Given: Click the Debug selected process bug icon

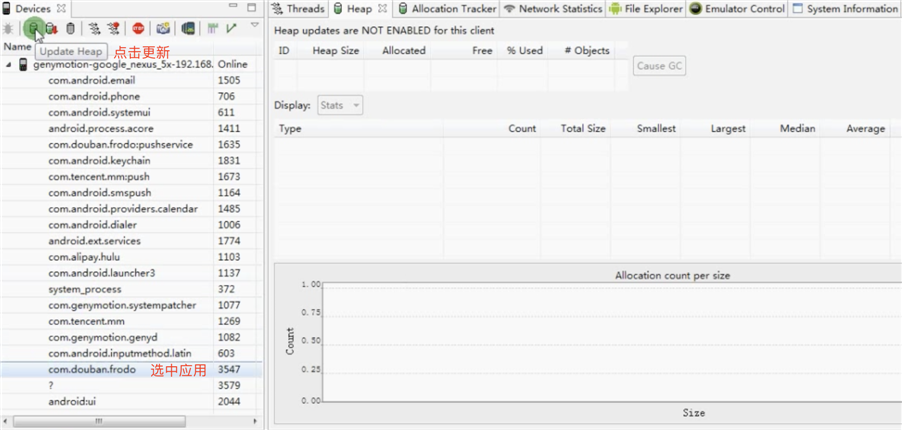Looking at the screenshot, I should (7, 28).
